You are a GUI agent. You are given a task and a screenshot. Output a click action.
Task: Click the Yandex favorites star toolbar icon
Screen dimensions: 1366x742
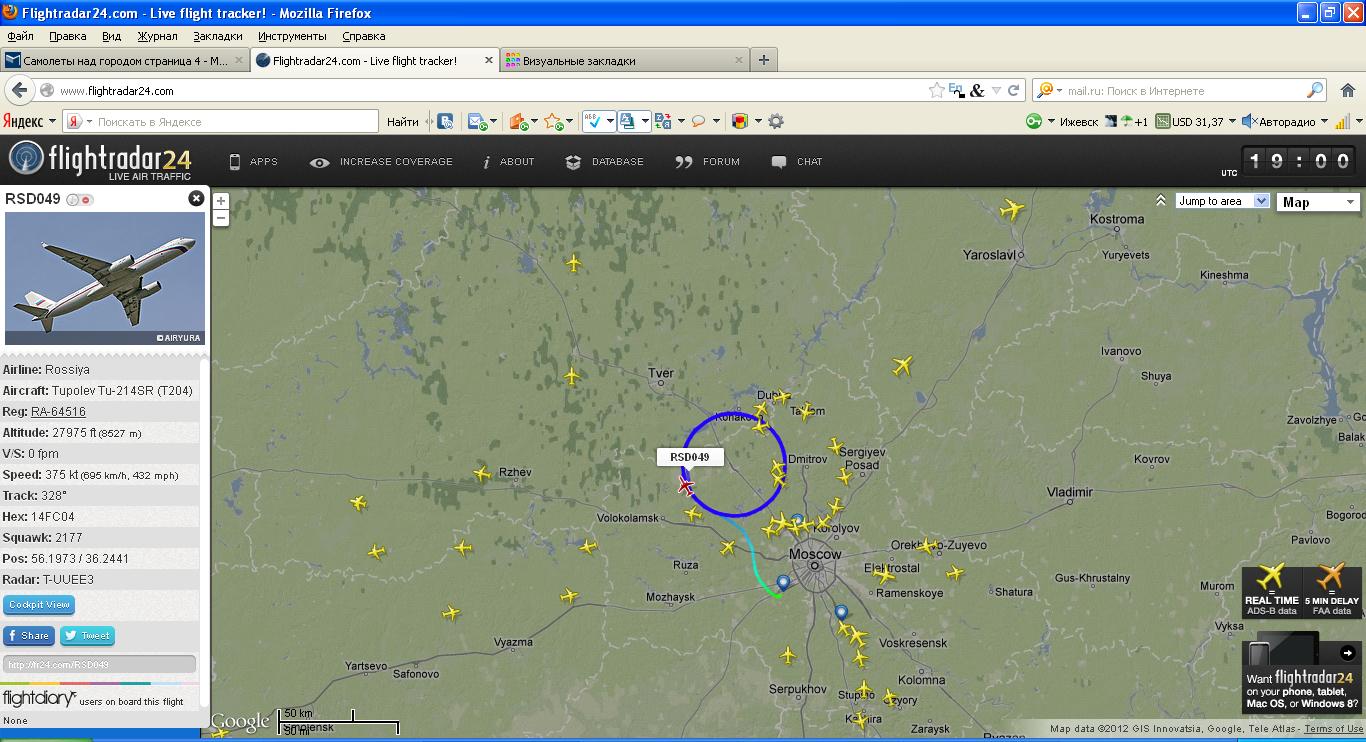tap(553, 121)
